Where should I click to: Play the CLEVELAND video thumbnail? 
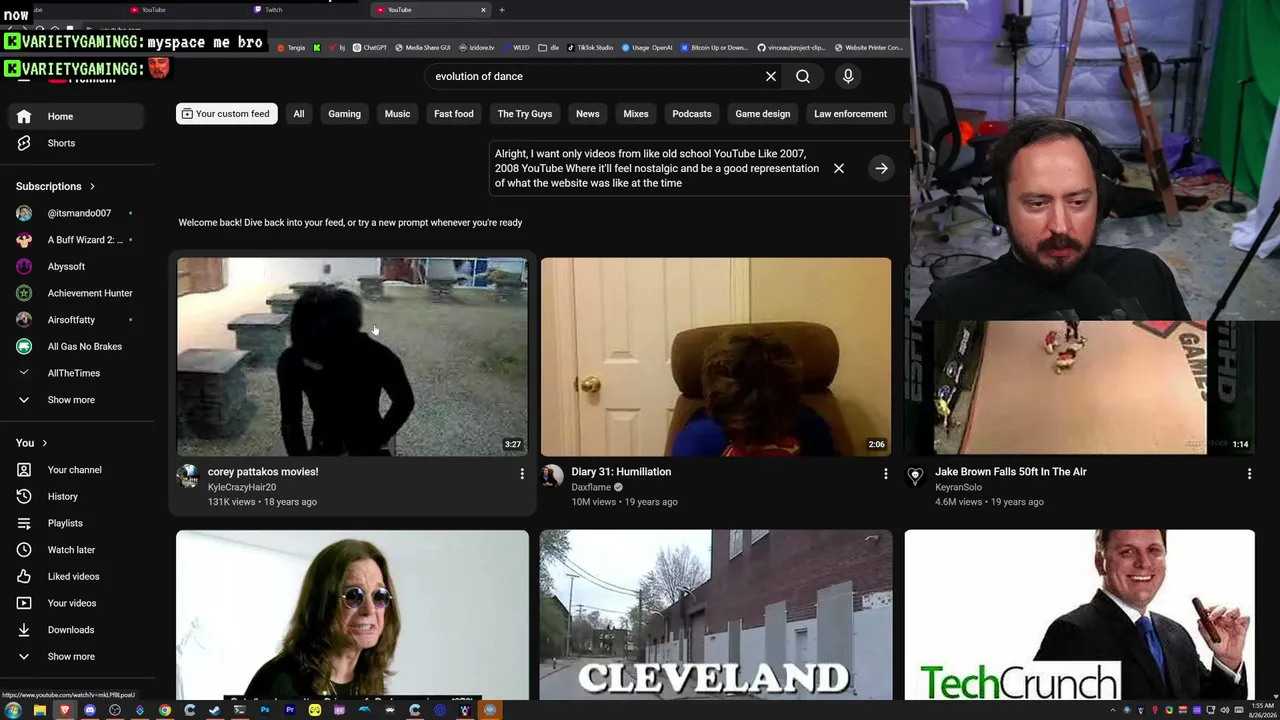click(716, 615)
